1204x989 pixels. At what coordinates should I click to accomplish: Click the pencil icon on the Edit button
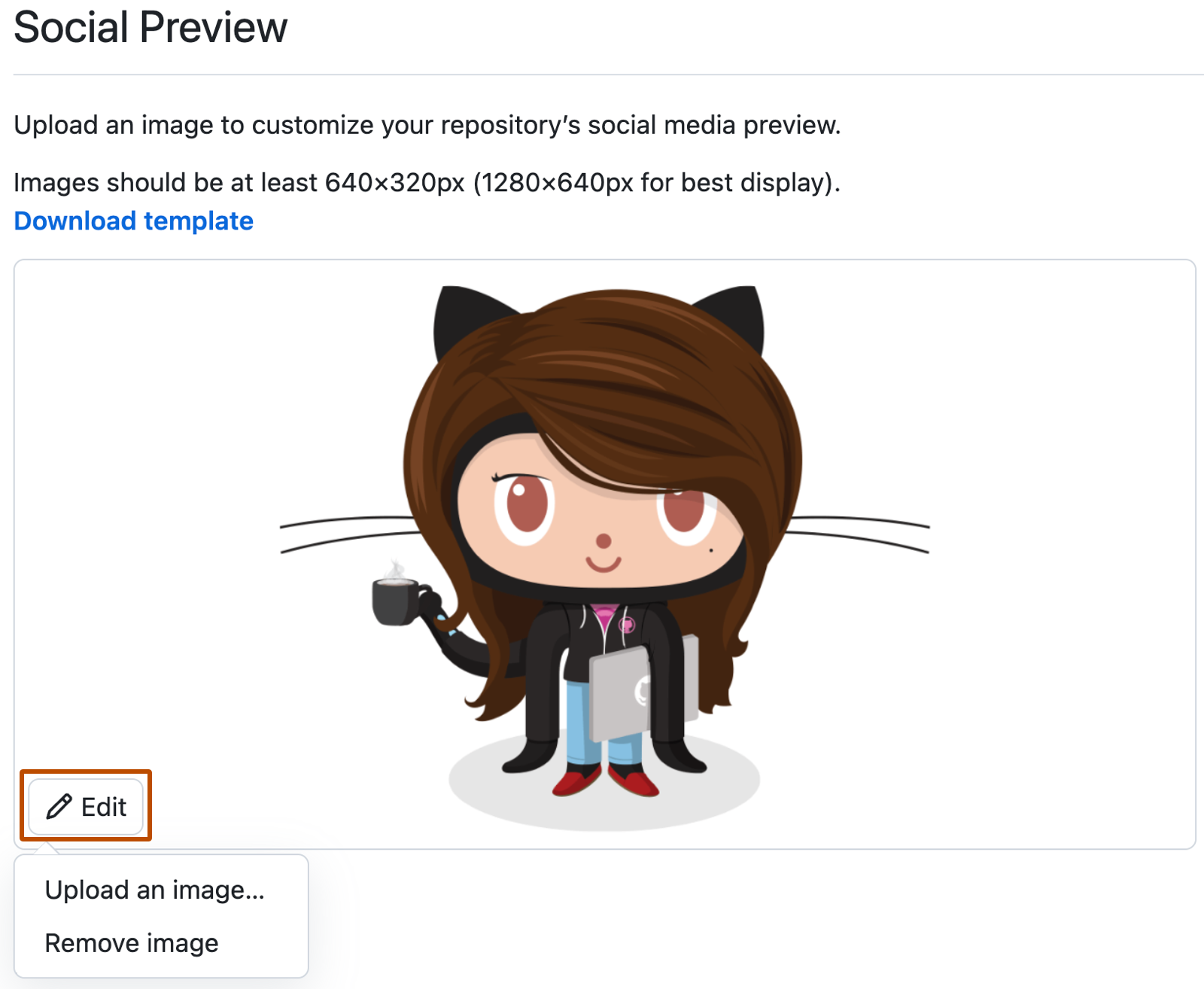click(x=61, y=806)
